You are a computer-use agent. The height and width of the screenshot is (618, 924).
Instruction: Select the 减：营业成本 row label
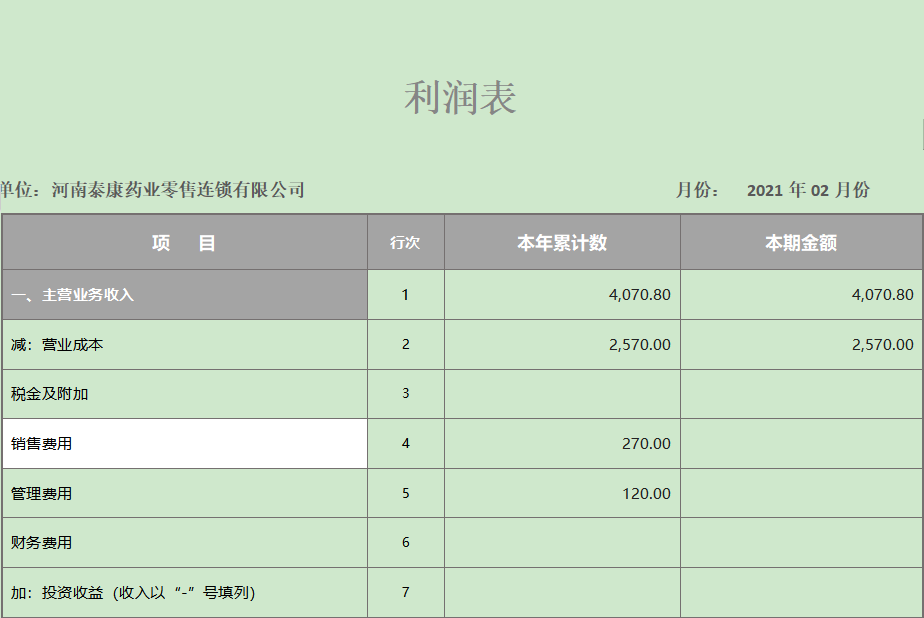57,345
